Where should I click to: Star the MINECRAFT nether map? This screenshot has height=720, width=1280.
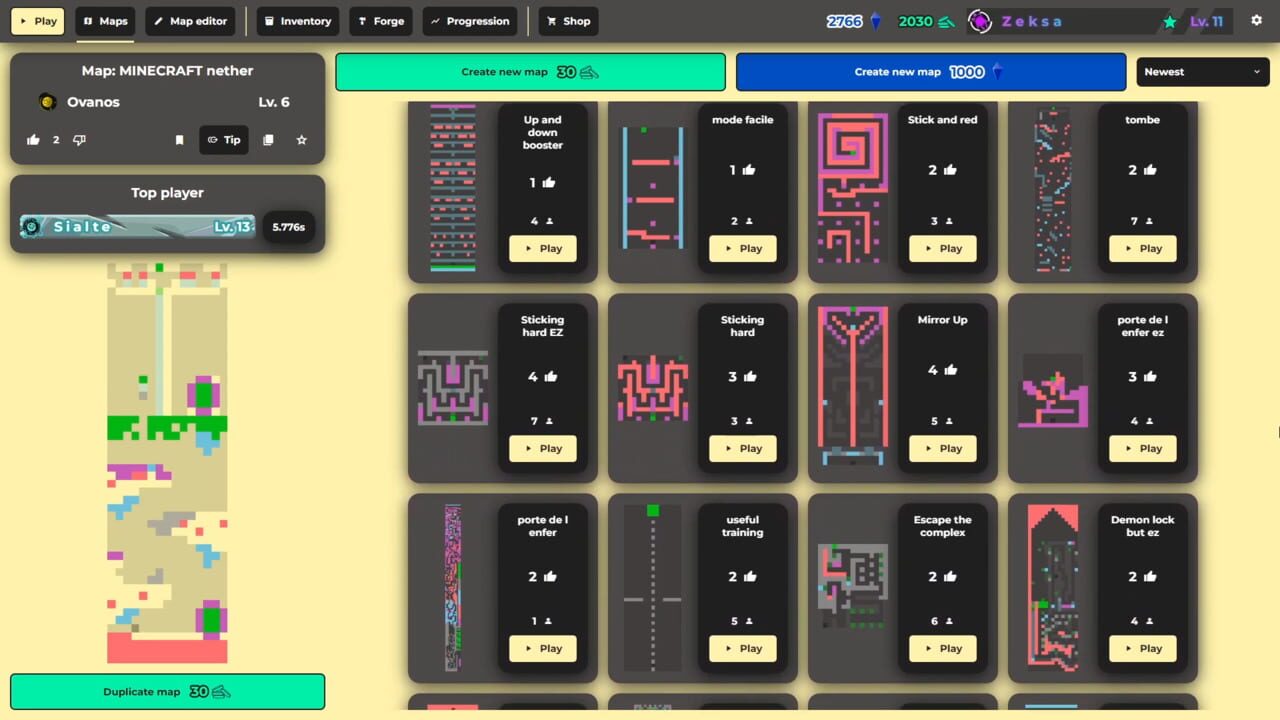click(301, 140)
